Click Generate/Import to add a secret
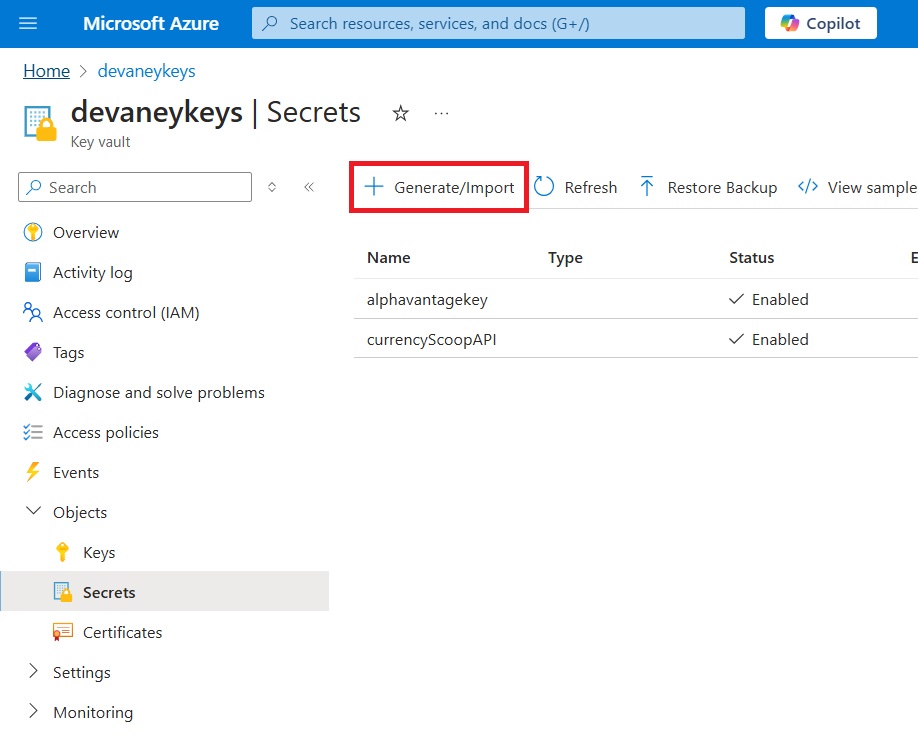The width and height of the screenshot is (918, 742). pos(439,187)
